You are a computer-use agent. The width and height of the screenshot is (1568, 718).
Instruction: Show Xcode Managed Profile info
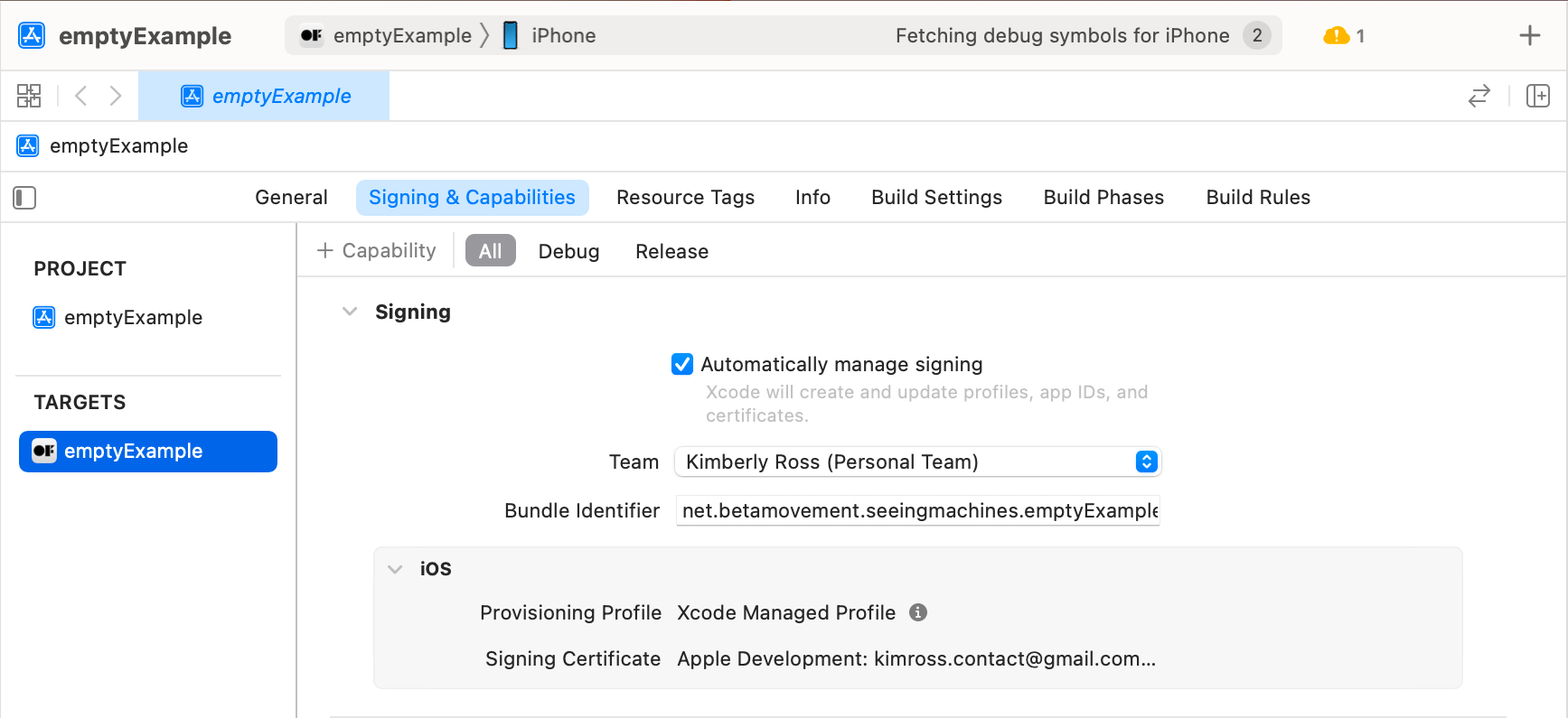918,612
